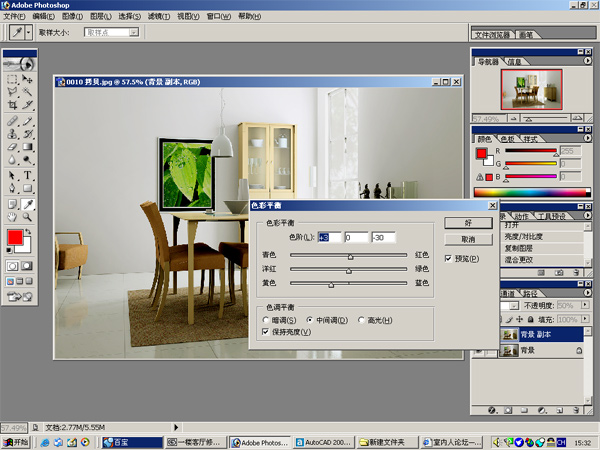
Task: Choose standard screen mode
Action: (x=10, y=281)
